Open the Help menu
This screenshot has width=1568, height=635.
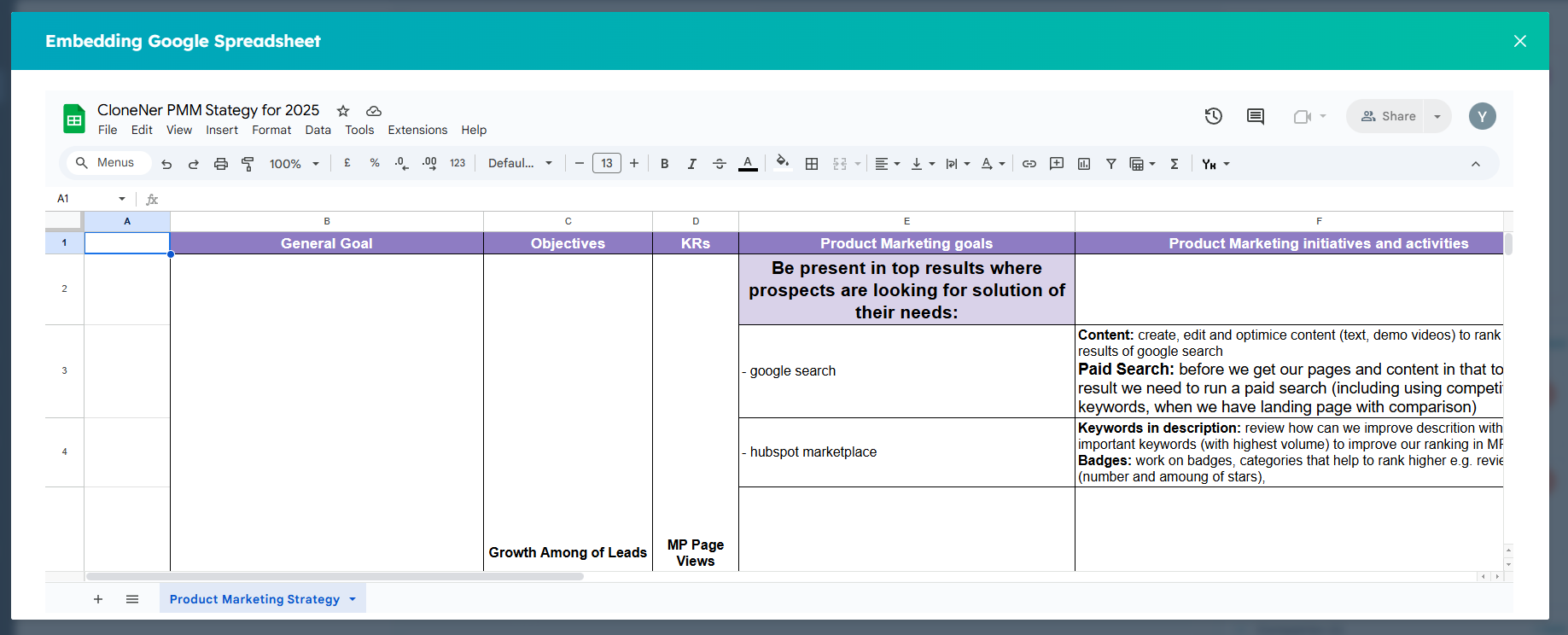click(474, 130)
